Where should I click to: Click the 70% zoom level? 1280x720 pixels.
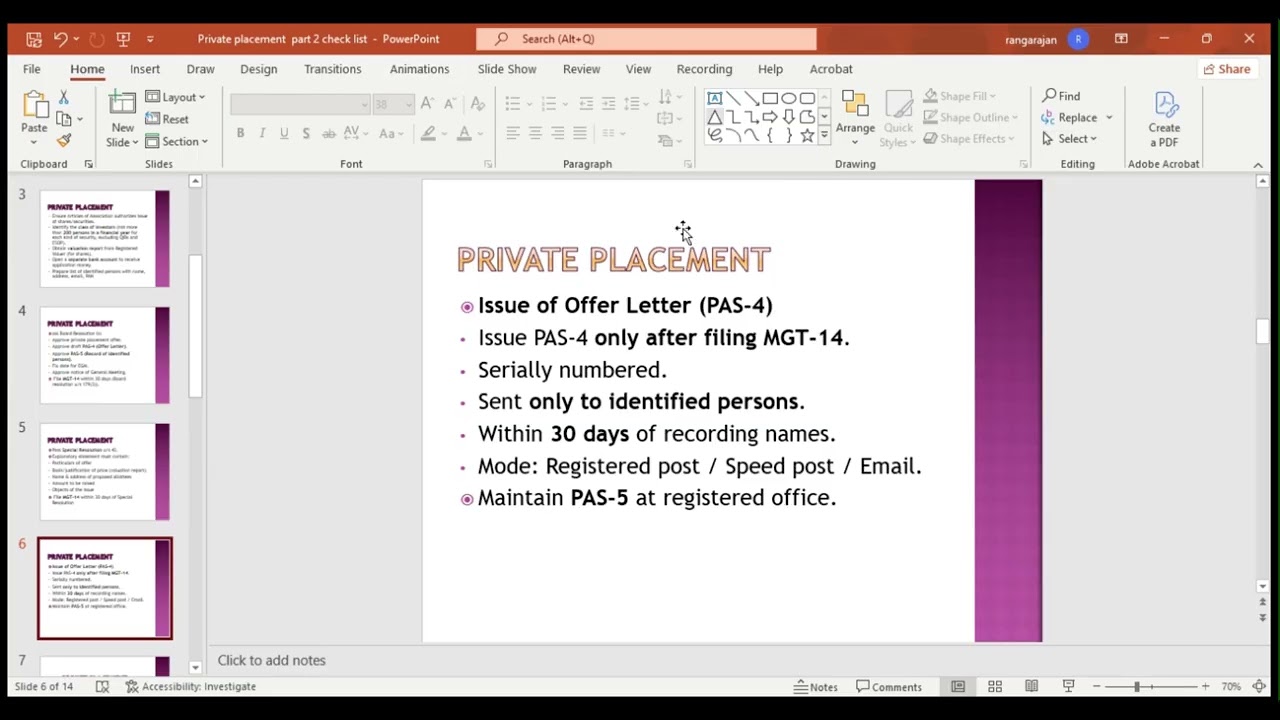[1231, 687]
